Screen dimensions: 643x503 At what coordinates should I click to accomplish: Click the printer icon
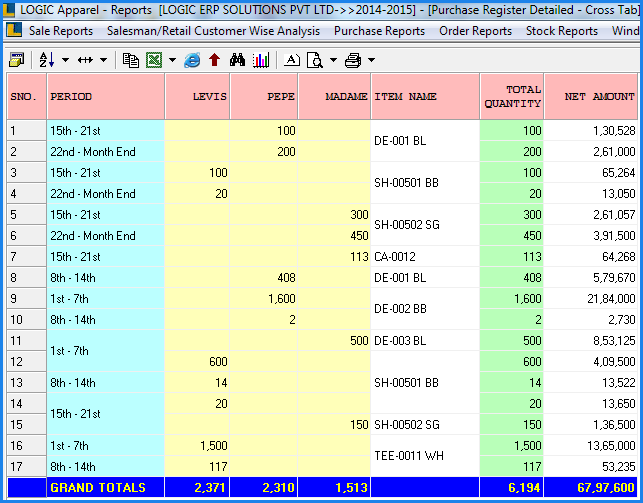click(353, 60)
